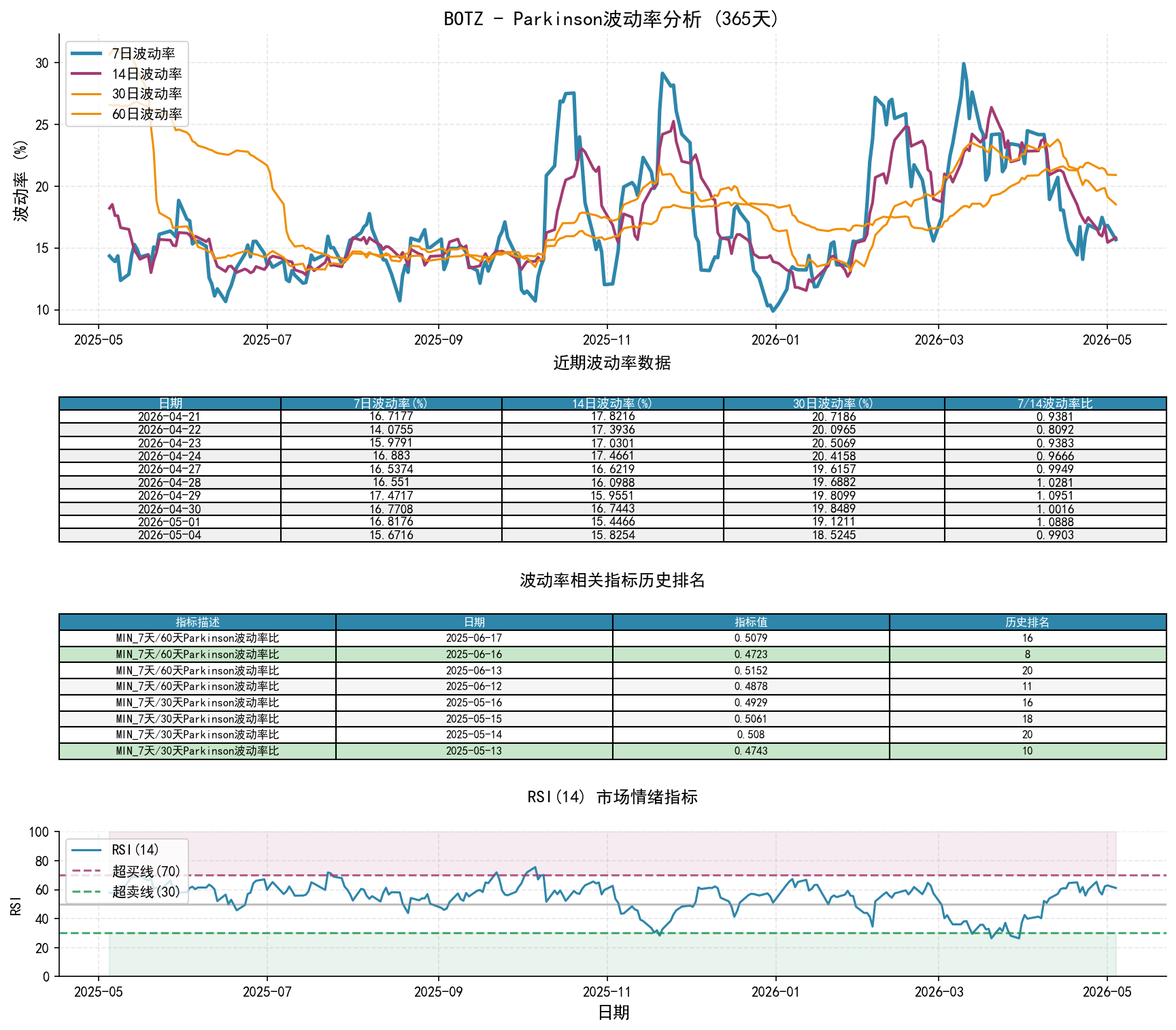Click the indicator value "0.5061"
The height and width of the screenshot is (1030, 1176).
(x=751, y=719)
